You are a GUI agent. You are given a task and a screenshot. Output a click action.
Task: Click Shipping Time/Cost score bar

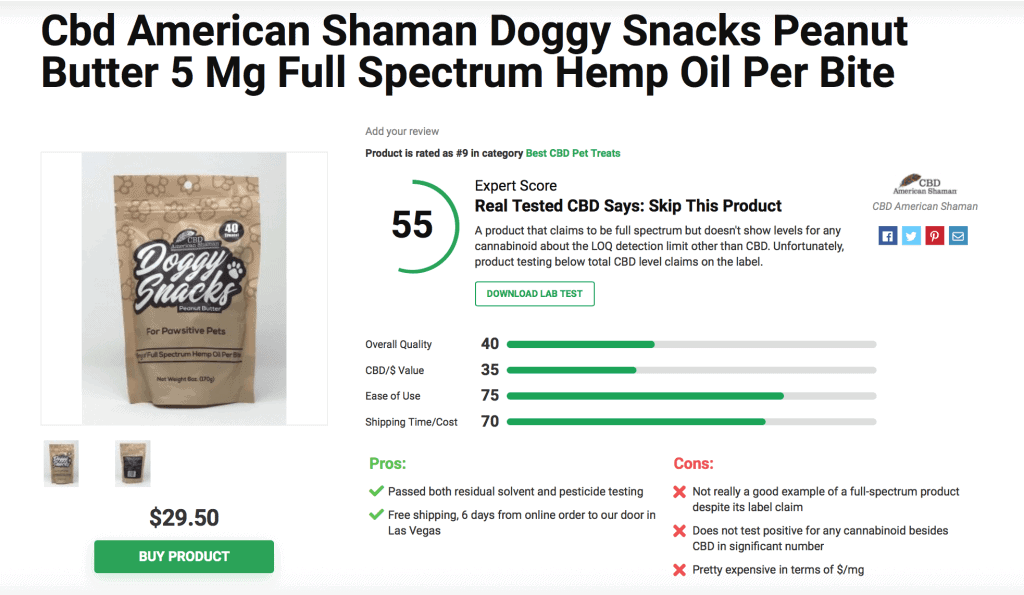691,422
